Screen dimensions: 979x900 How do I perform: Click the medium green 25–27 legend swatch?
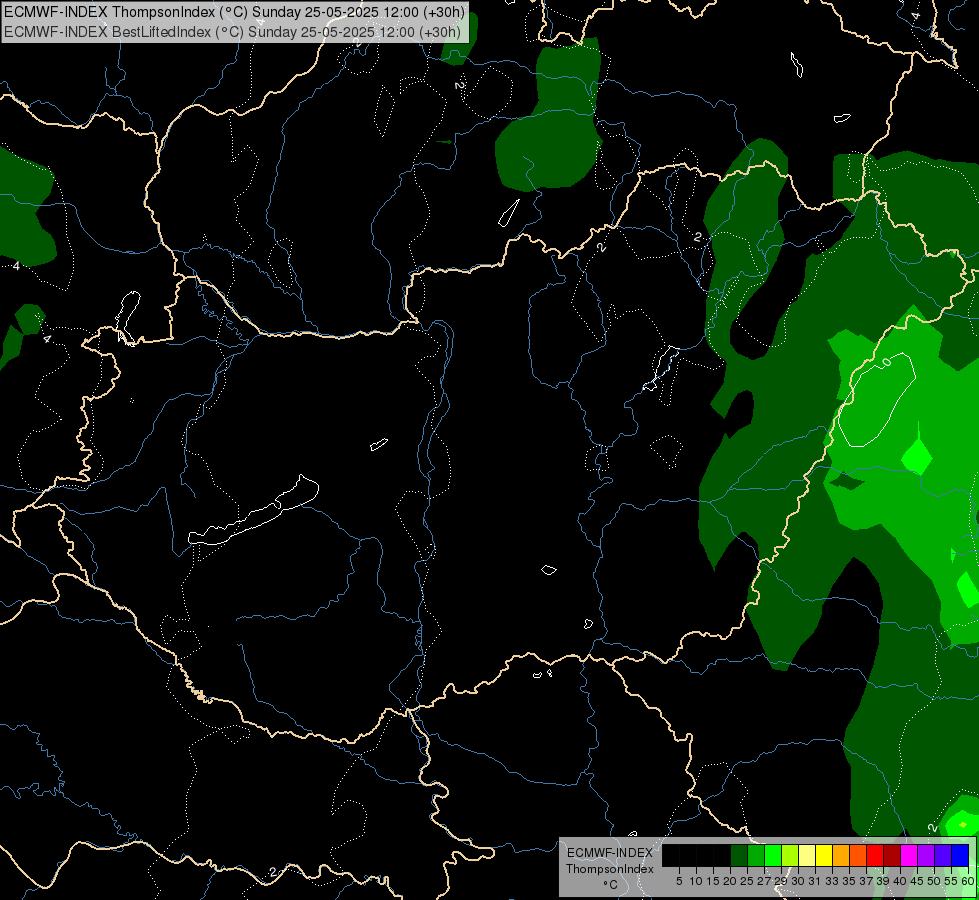coord(756,856)
